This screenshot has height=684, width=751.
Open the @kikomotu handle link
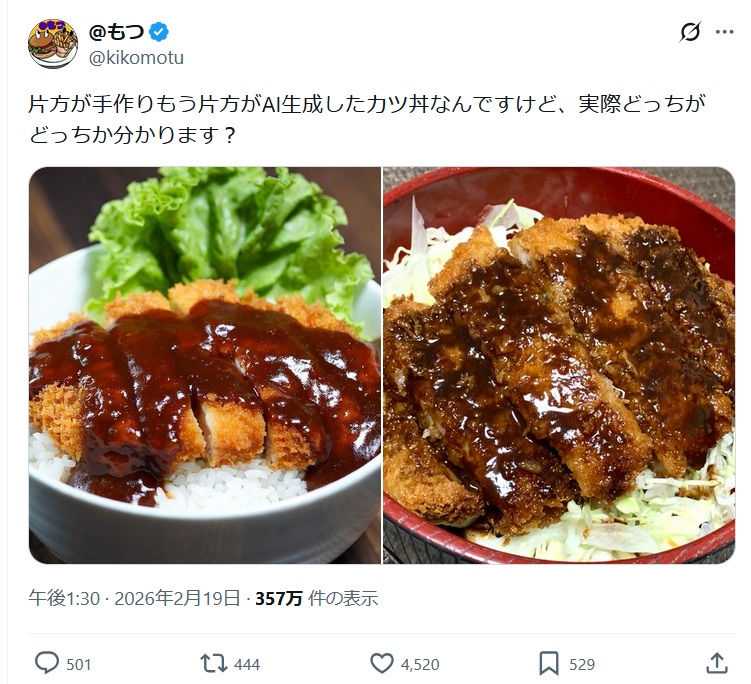(x=137, y=58)
